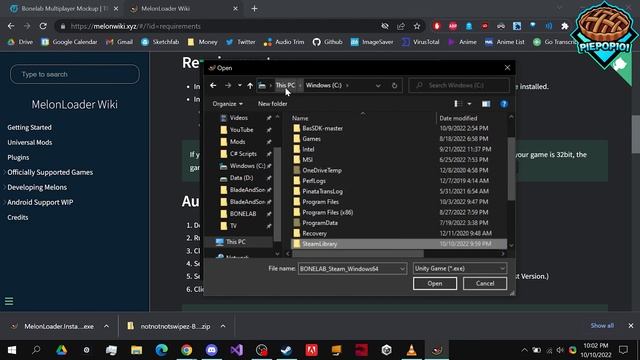Open the wiki sidebar hamburger menu
Screen dimensions: 640x360
coord(9,301)
